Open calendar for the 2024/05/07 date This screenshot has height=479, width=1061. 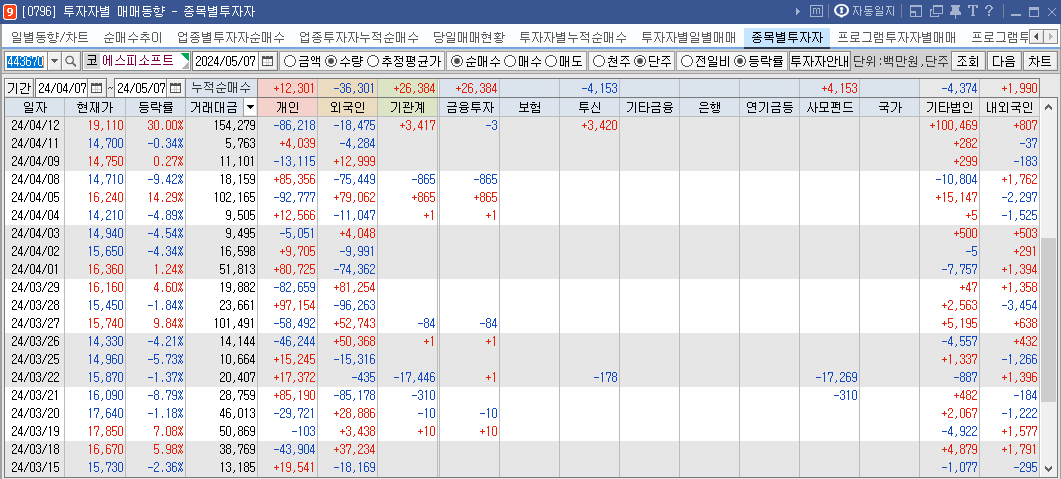click(x=268, y=62)
